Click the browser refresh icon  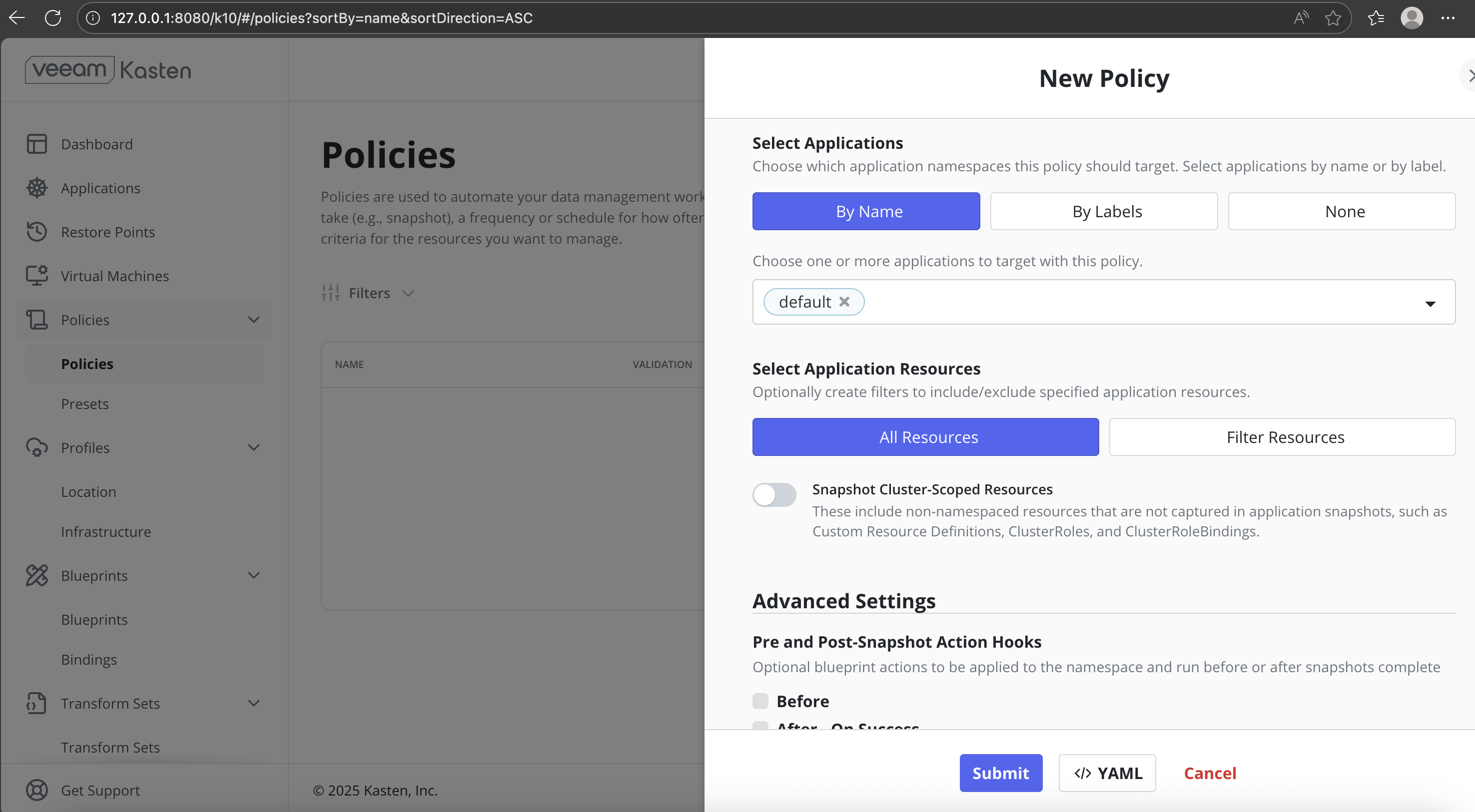(x=53, y=18)
